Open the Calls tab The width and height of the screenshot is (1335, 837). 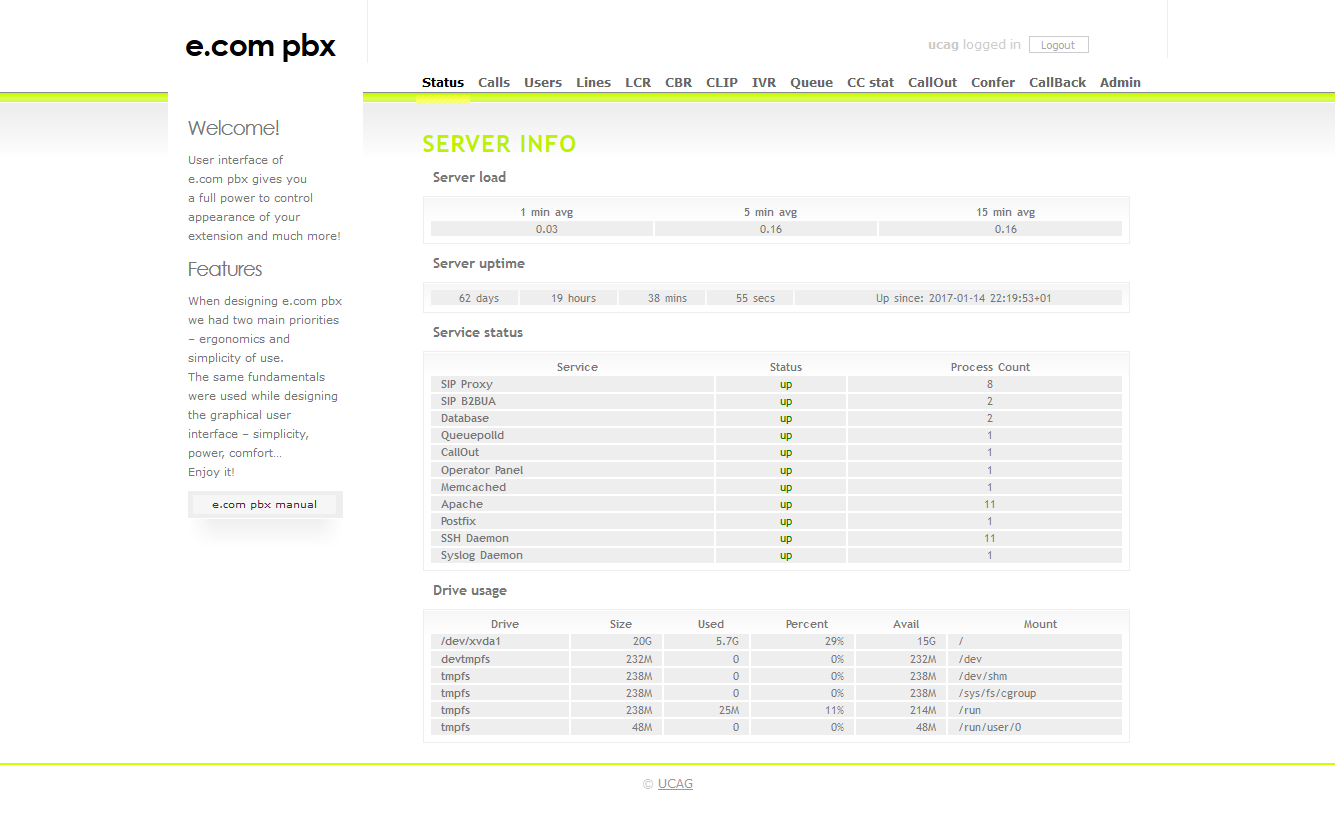(x=494, y=83)
